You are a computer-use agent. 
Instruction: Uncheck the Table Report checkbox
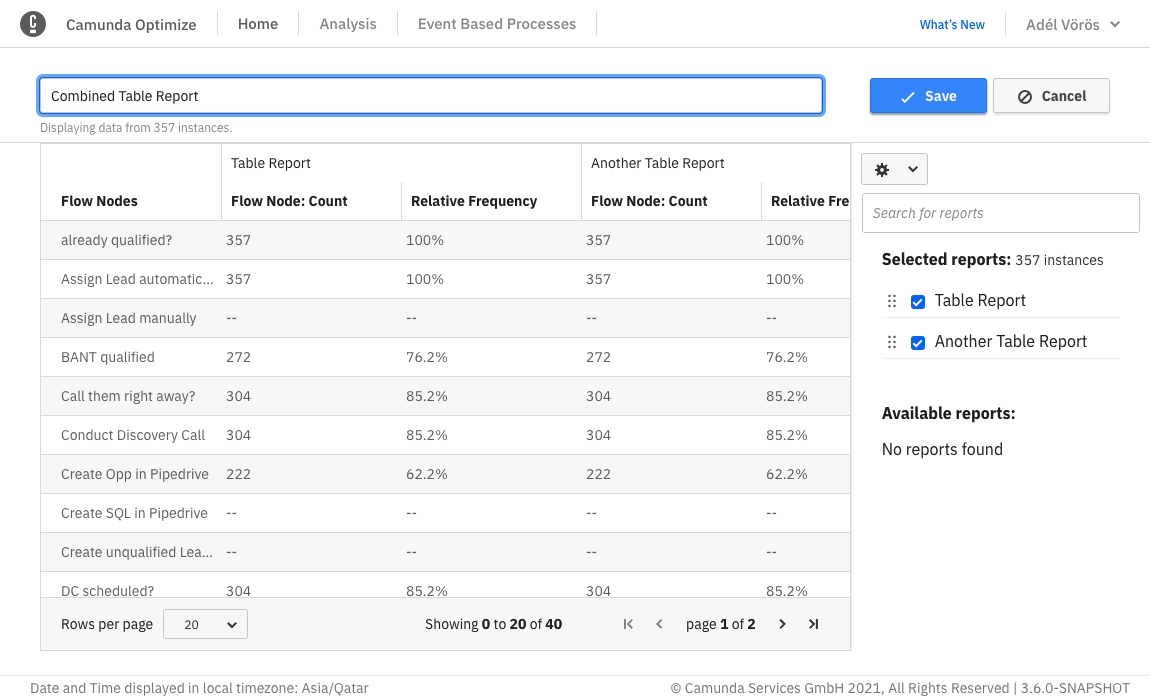(x=918, y=300)
